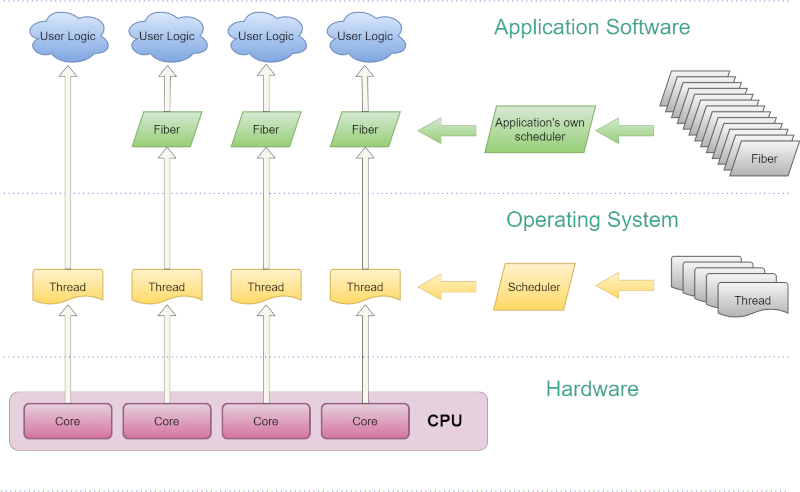
Task: Select the Operating System heading text
Action: (592, 219)
